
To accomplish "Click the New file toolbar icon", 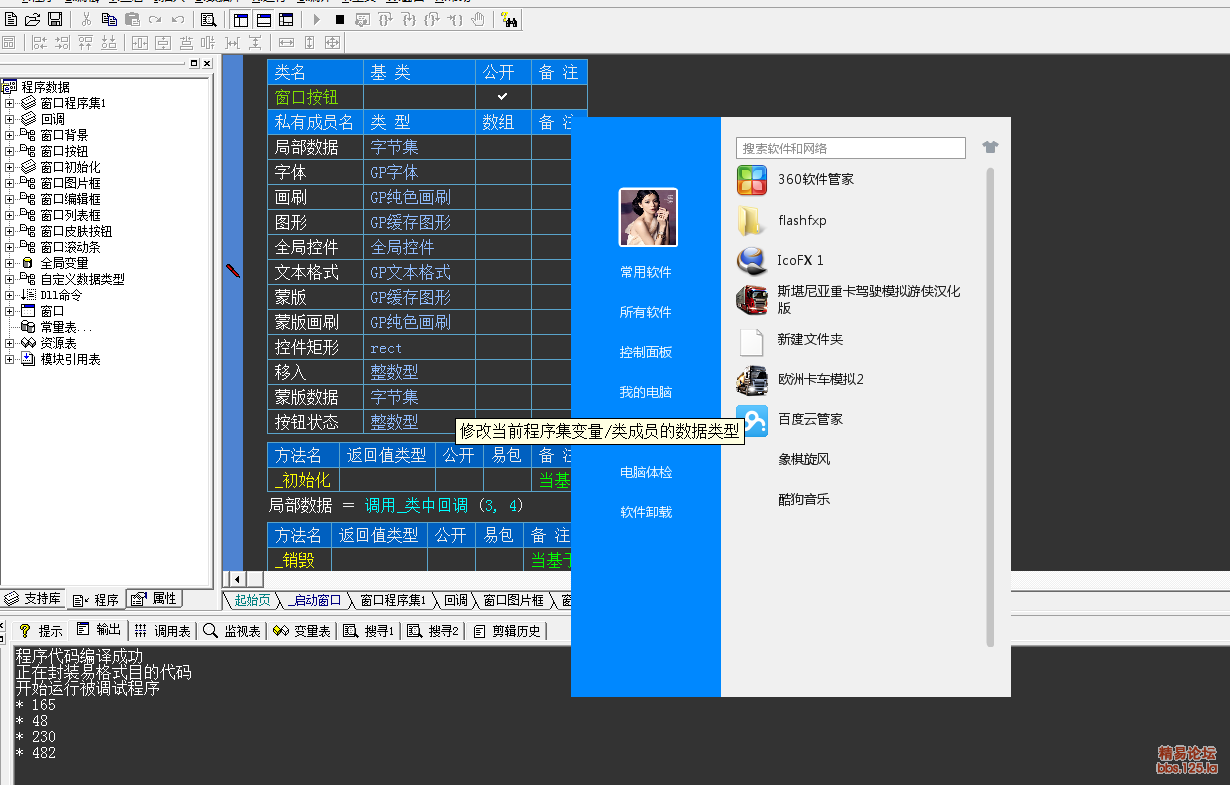I will (12, 19).
